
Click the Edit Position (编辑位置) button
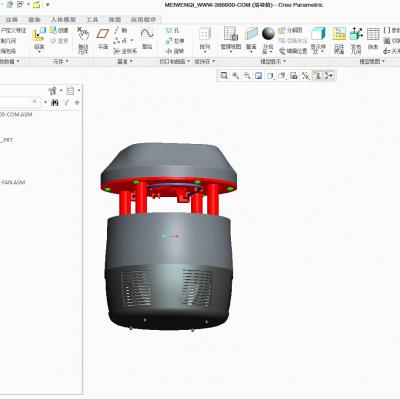(x=293, y=51)
